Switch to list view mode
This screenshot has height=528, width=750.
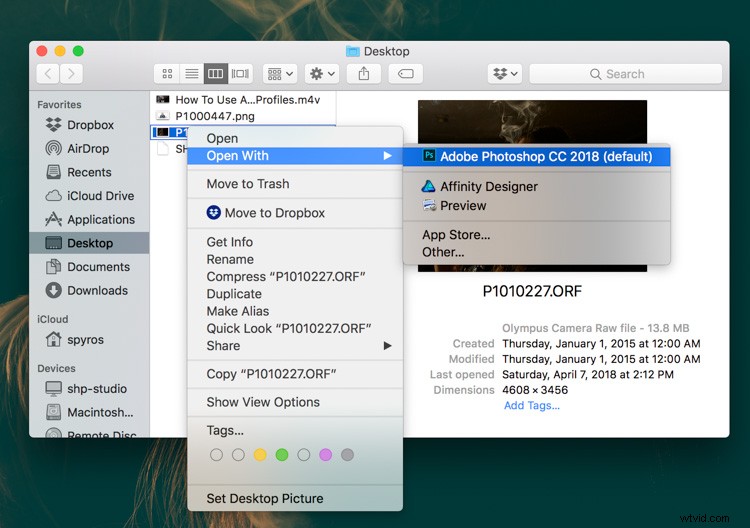tap(191, 73)
